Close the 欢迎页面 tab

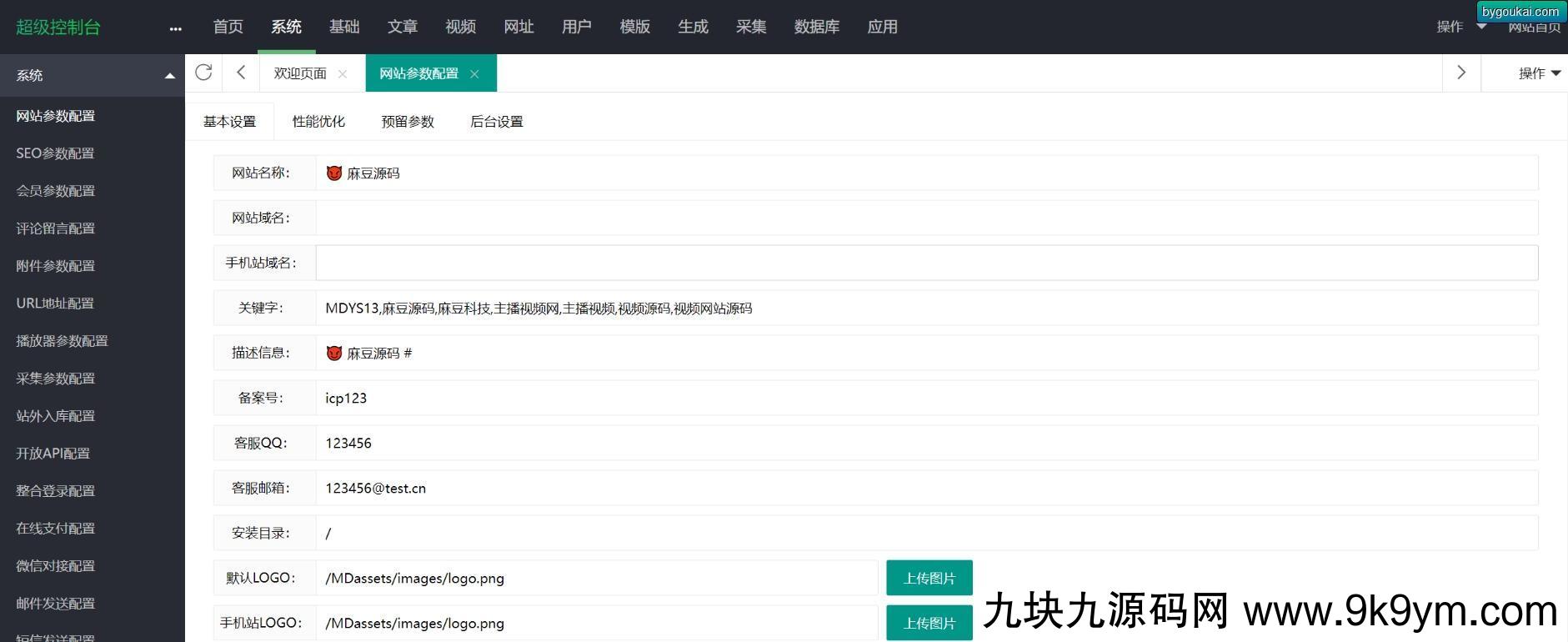343,74
